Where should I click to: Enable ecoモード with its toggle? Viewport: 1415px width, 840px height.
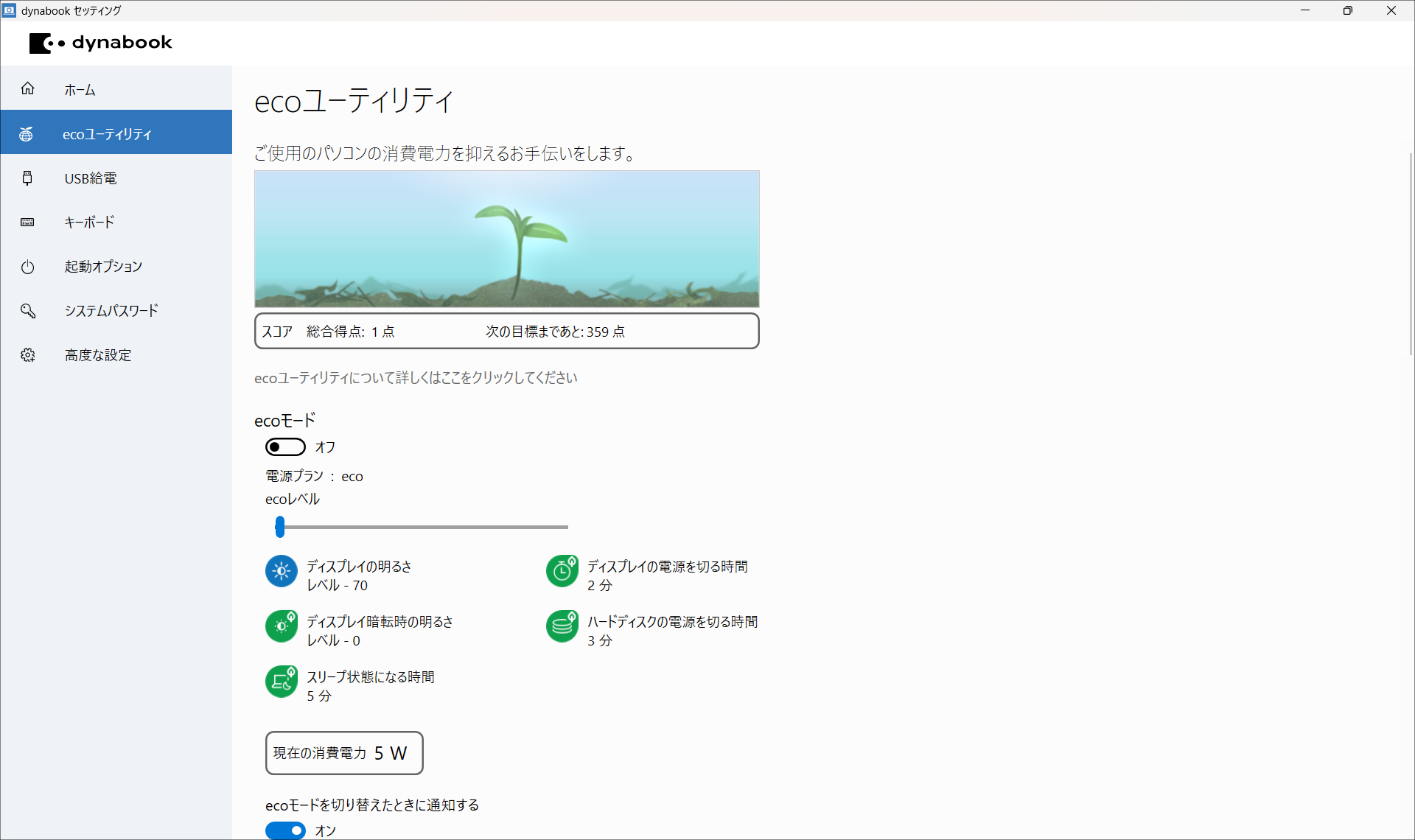(x=285, y=447)
